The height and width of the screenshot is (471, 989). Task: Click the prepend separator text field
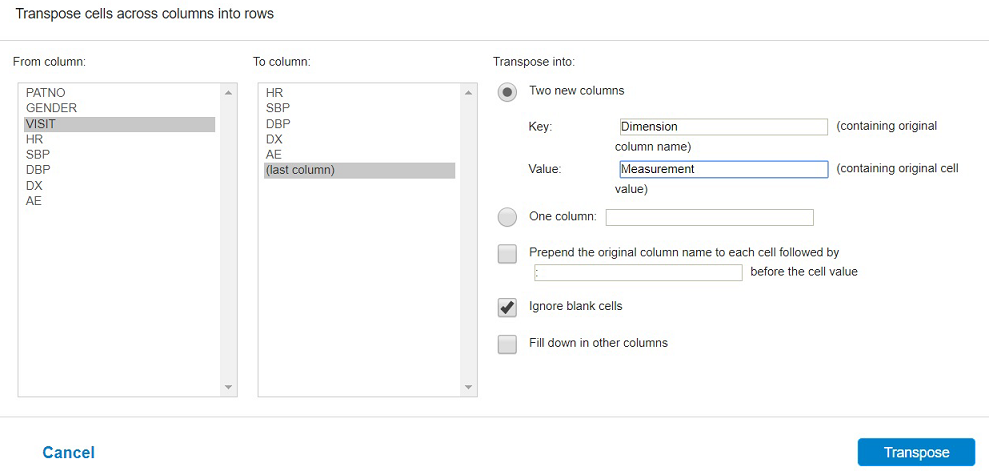638,272
